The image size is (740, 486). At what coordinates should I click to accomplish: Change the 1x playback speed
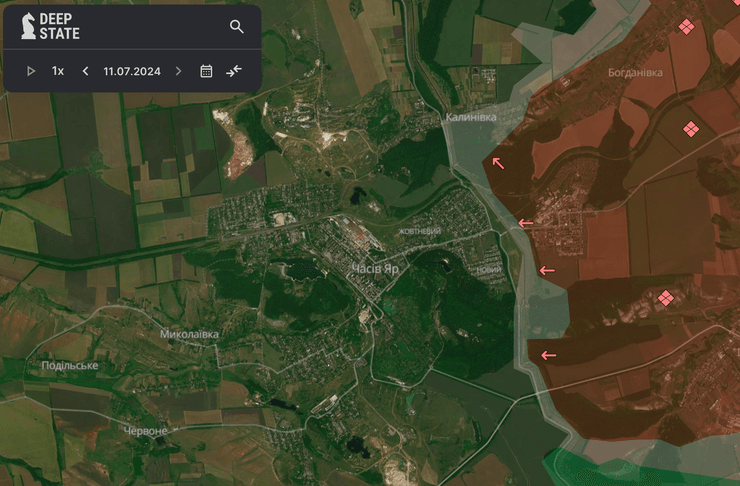58,71
